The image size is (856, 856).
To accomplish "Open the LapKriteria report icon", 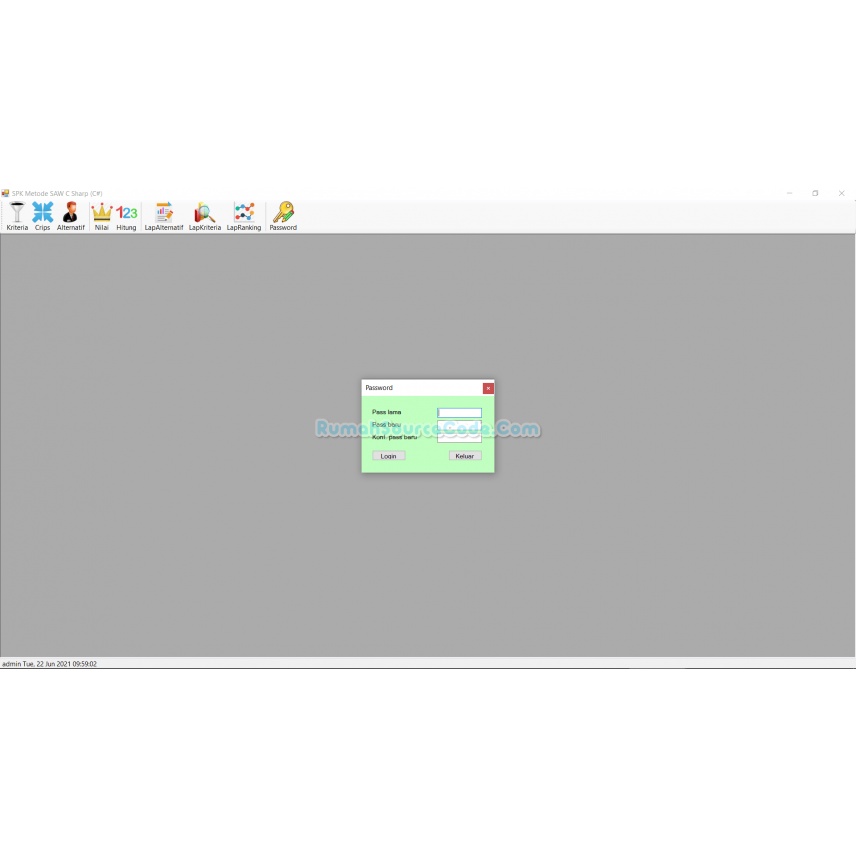I will pyautogui.click(x=205, y=216).
